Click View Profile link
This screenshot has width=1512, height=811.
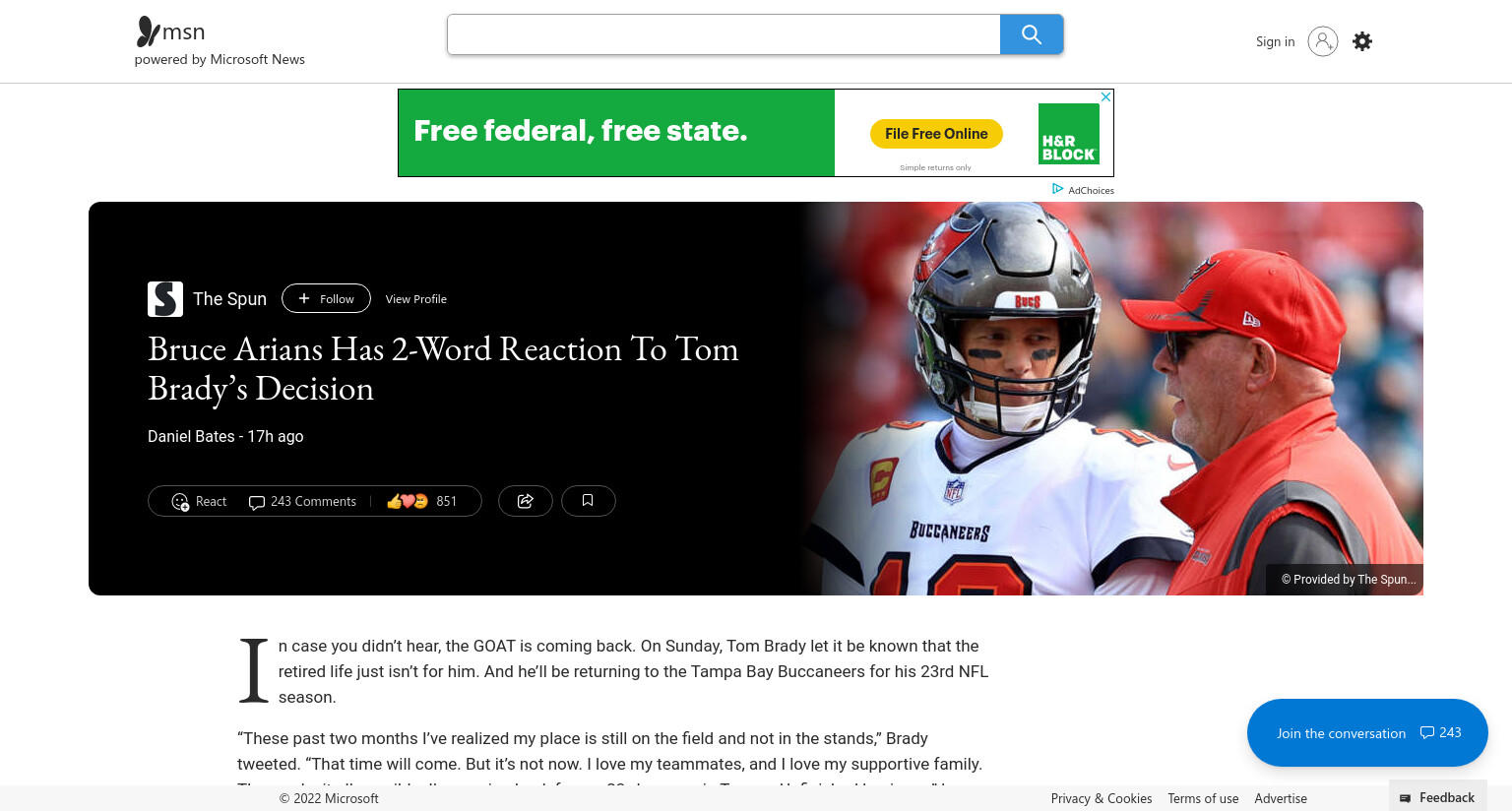pos(416,299)
